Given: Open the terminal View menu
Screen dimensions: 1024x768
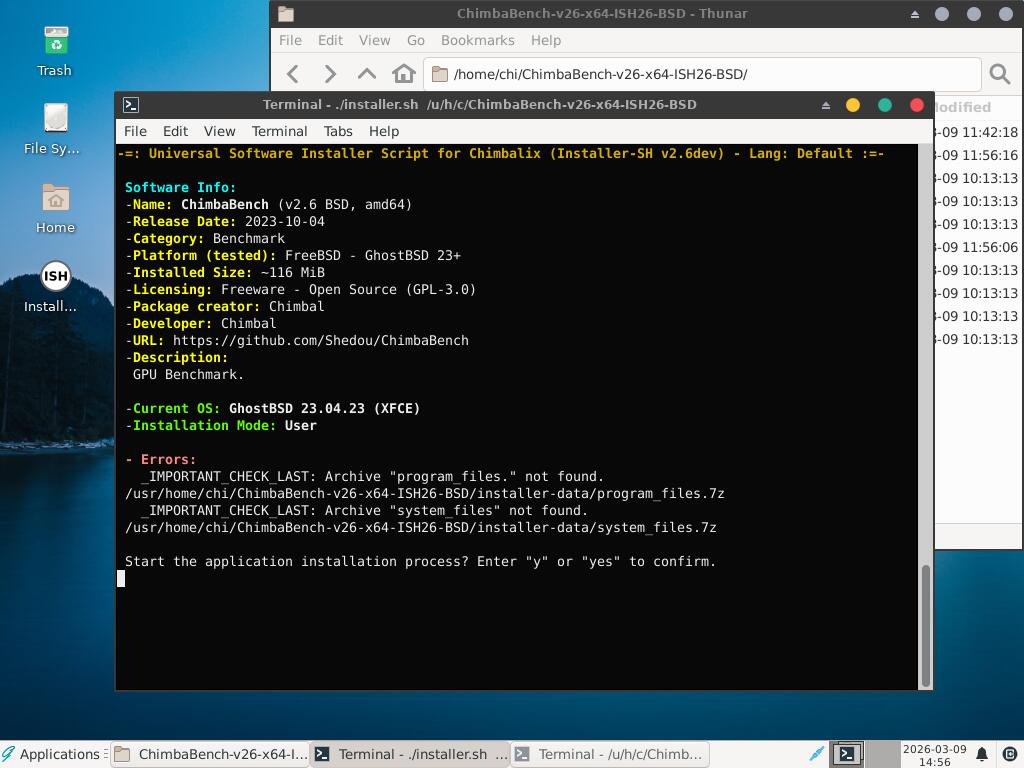Looking at the screenshot, I should pyautogui.click(x=219, y=131).
